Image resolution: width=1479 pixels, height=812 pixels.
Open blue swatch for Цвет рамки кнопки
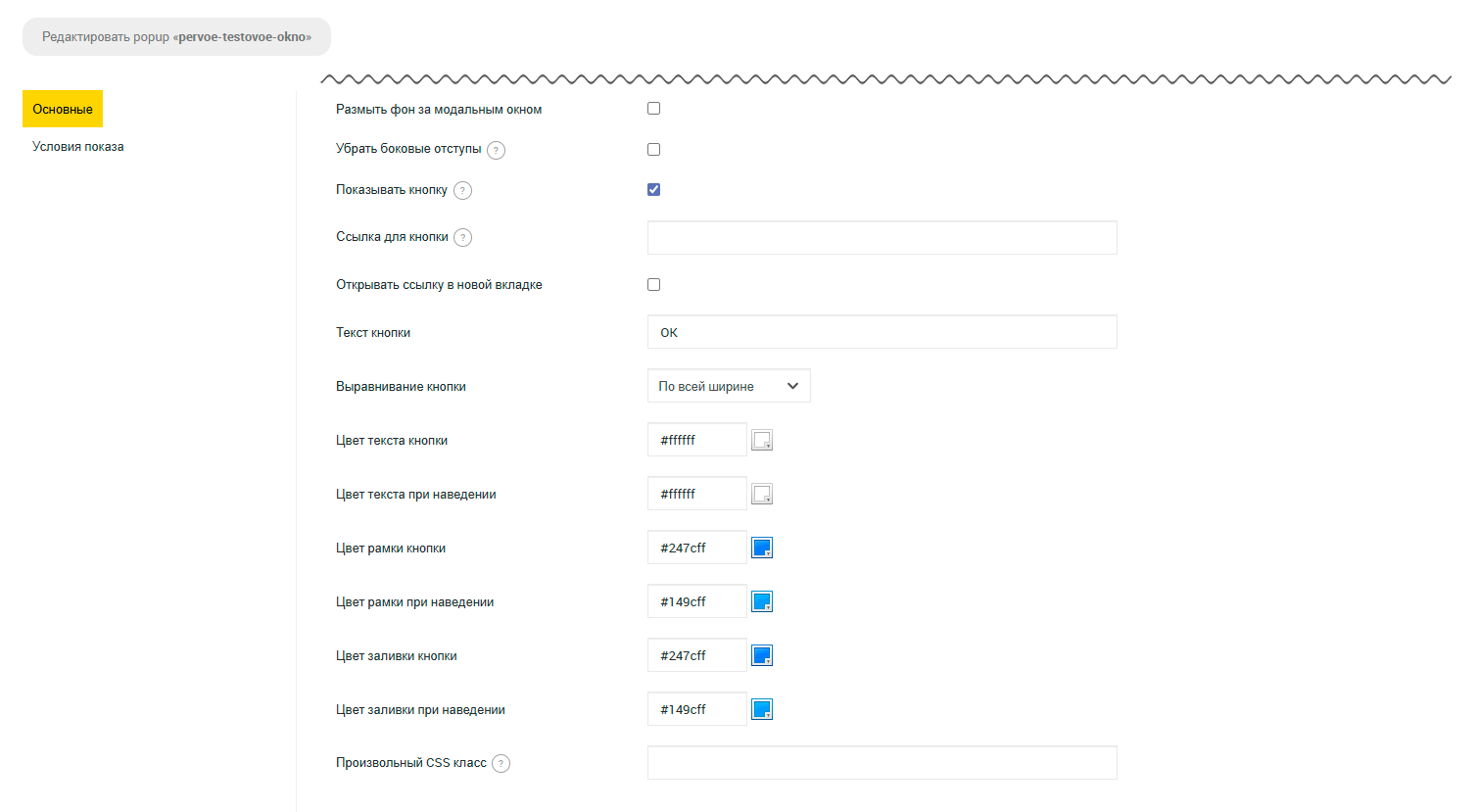click(x=762, y=549)
